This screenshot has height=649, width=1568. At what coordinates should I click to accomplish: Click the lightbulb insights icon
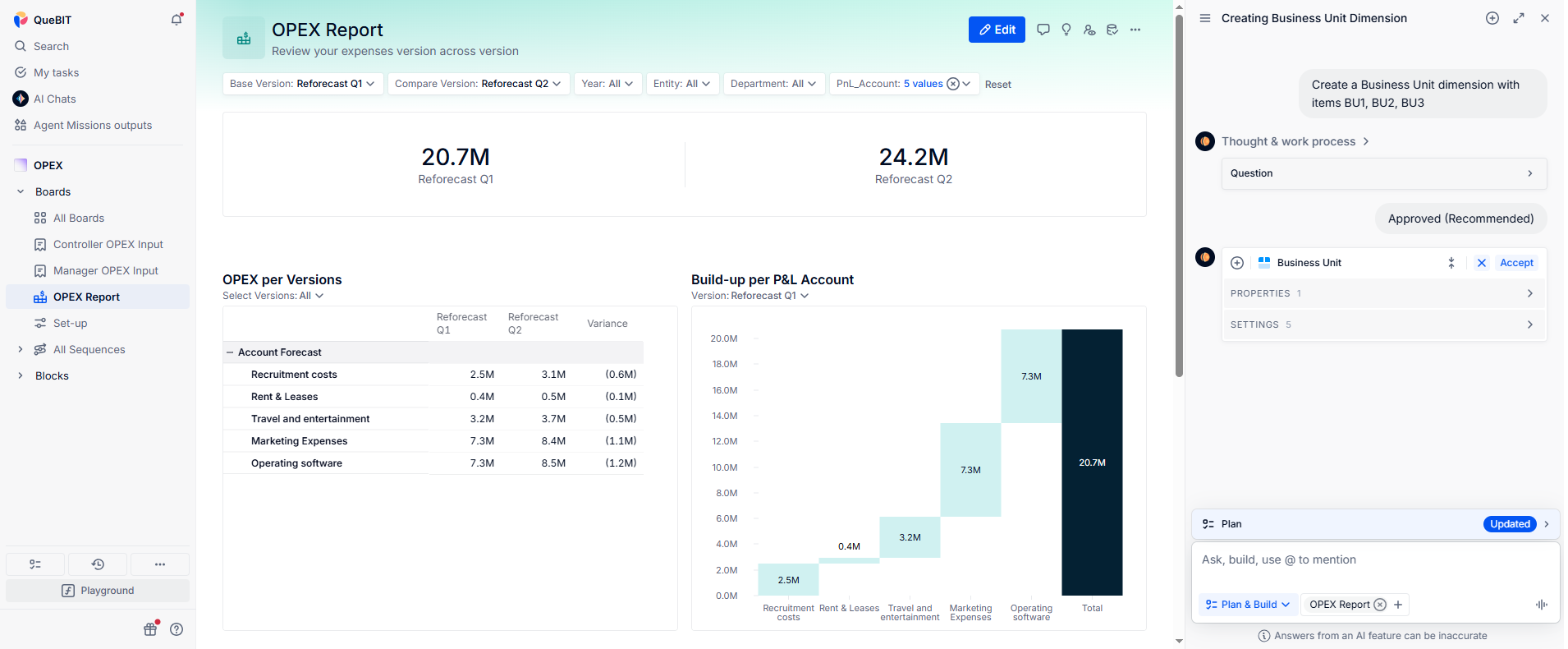tap(1066, 30)
